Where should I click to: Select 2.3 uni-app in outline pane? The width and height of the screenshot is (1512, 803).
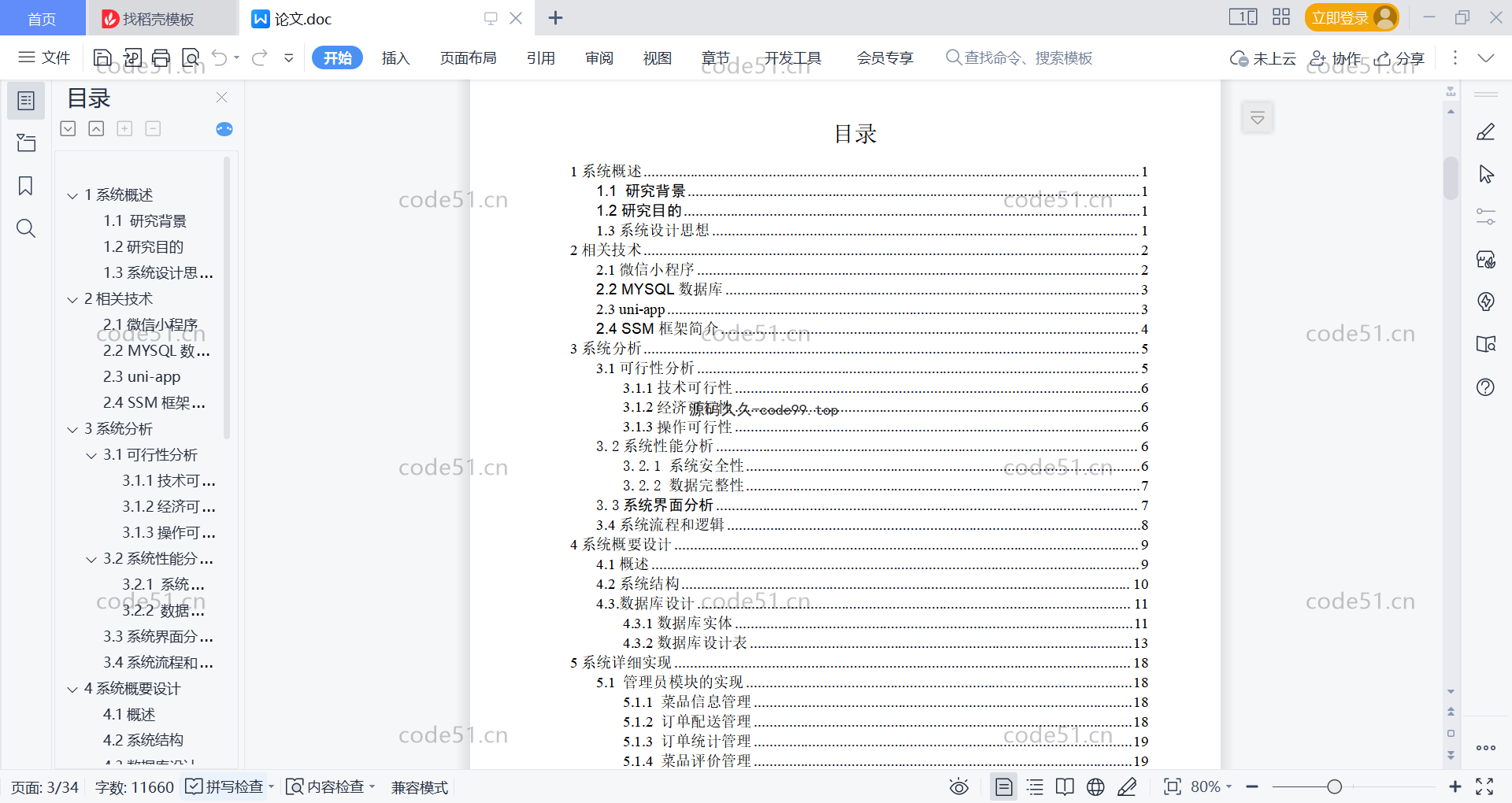pos(142,377)
